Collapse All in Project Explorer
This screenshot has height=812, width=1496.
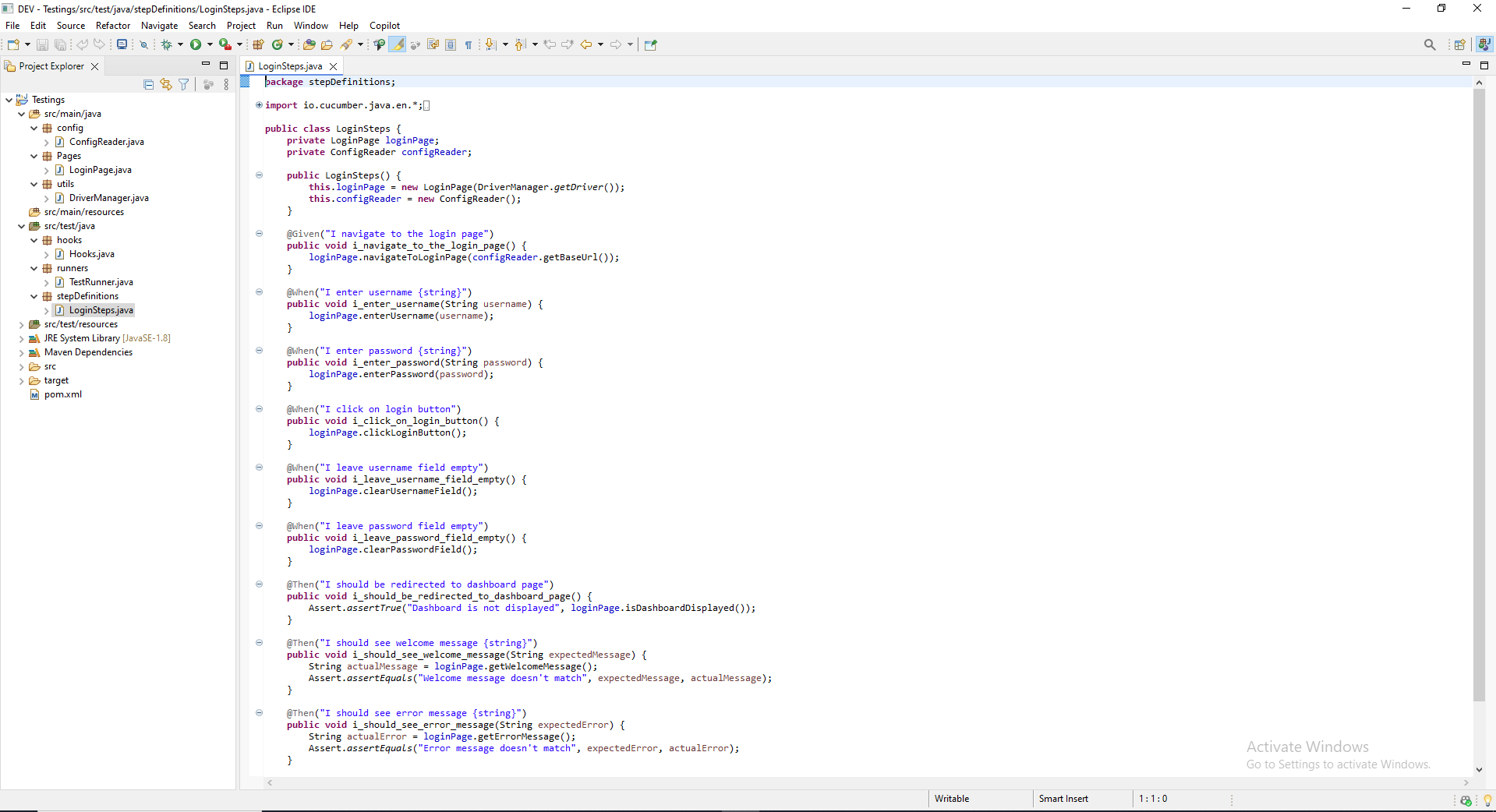149,84
